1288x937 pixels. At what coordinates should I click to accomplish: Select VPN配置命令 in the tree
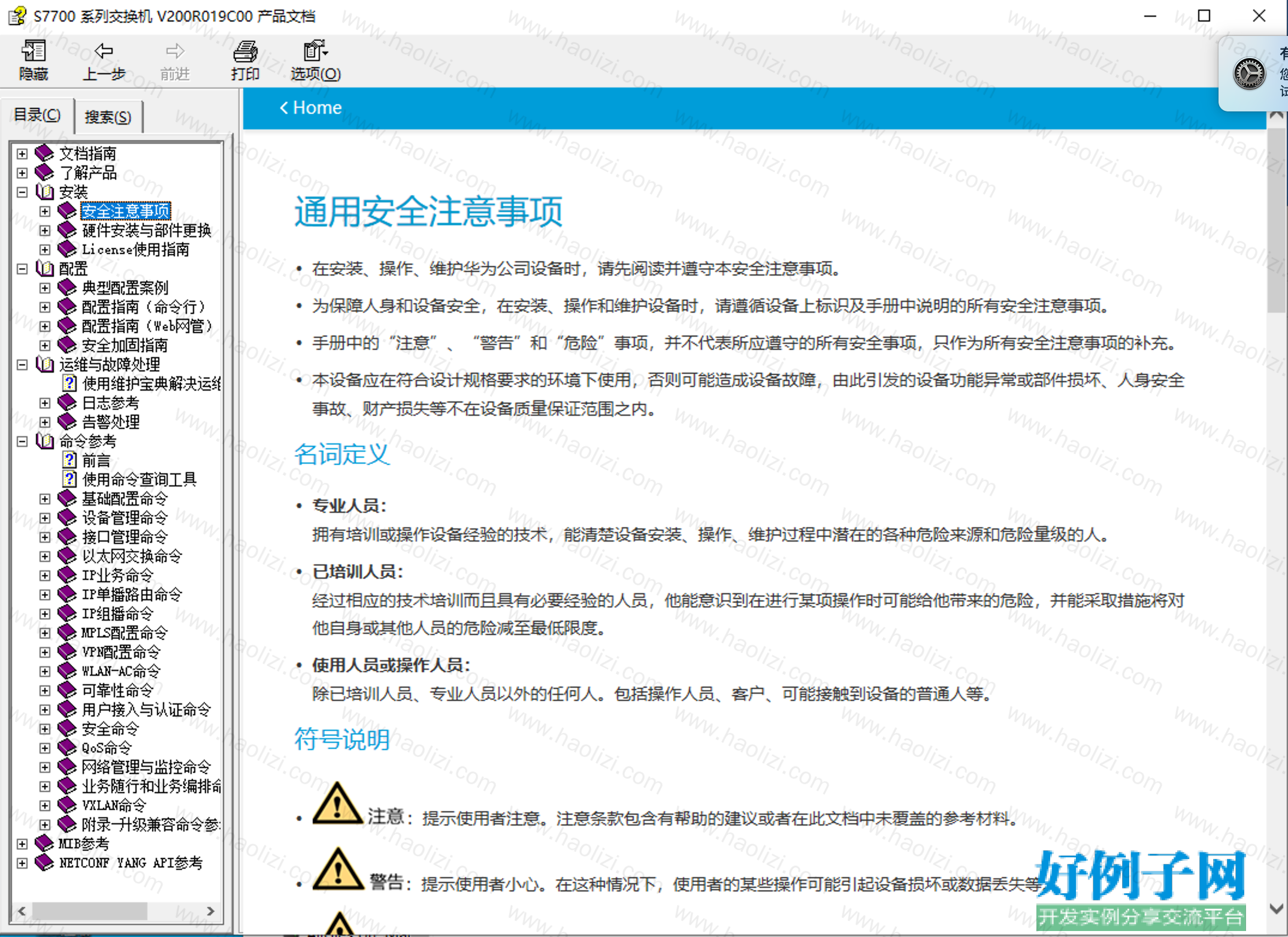point(121,652)
